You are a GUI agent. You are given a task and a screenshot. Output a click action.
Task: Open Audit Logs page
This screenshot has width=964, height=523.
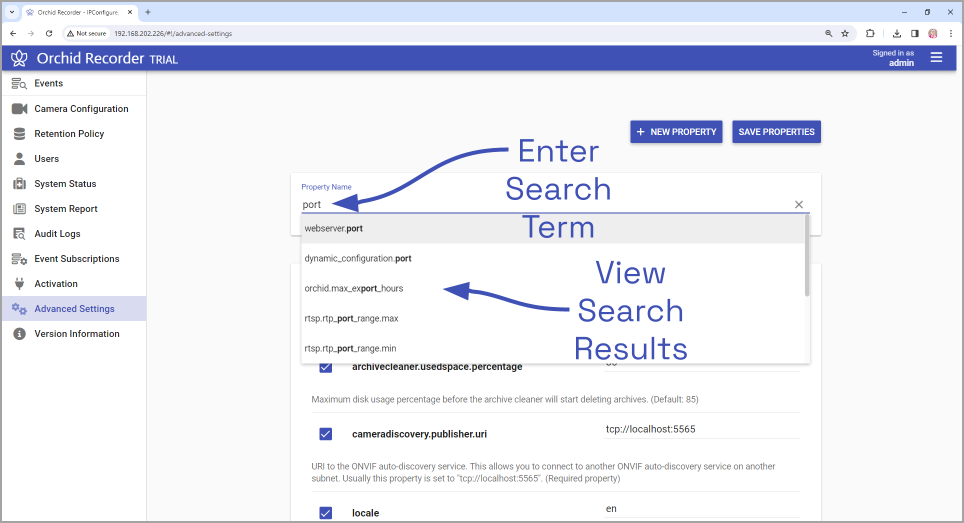click(x=57, y=234)
